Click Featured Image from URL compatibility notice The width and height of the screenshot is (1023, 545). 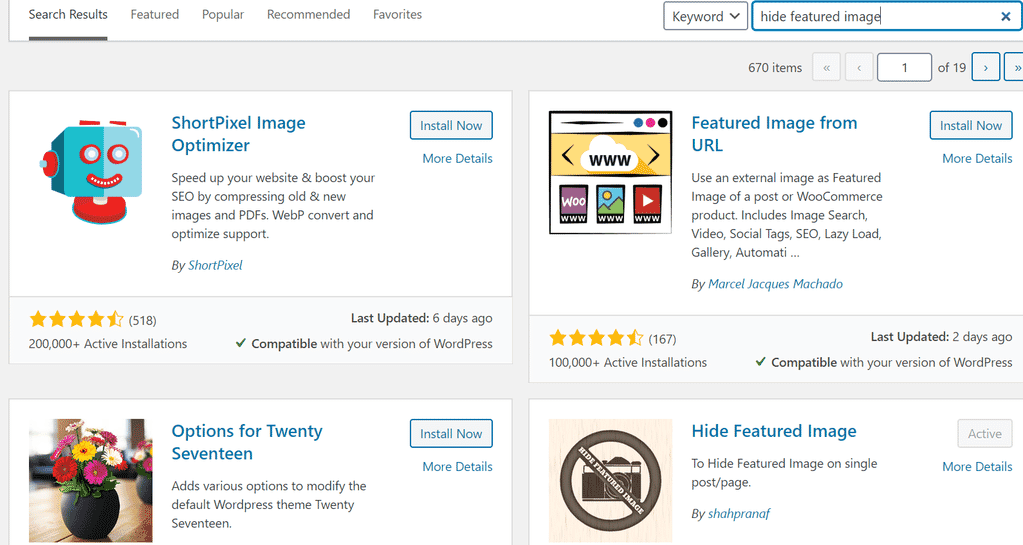tap(884, 363)
